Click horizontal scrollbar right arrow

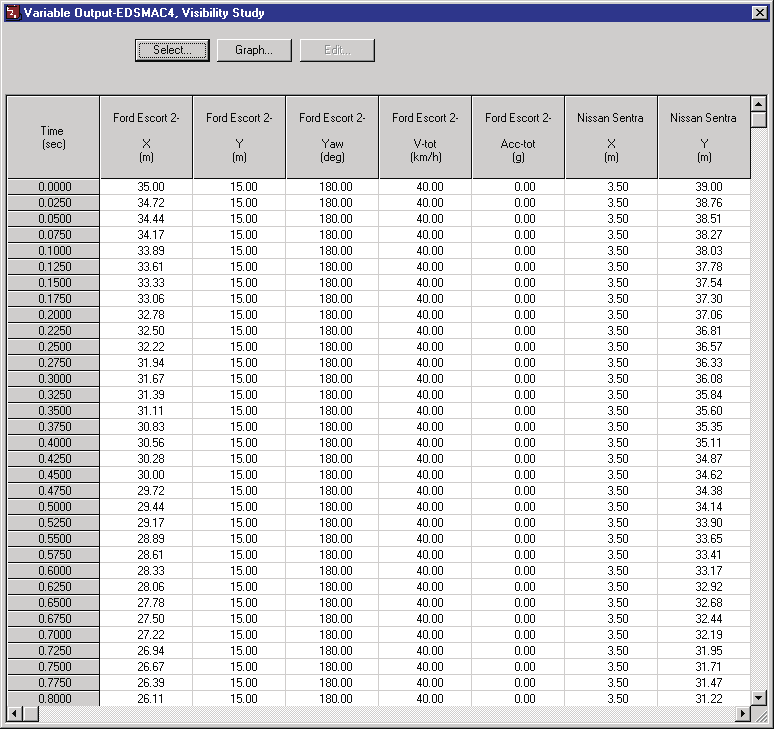[x=743, y=713]
